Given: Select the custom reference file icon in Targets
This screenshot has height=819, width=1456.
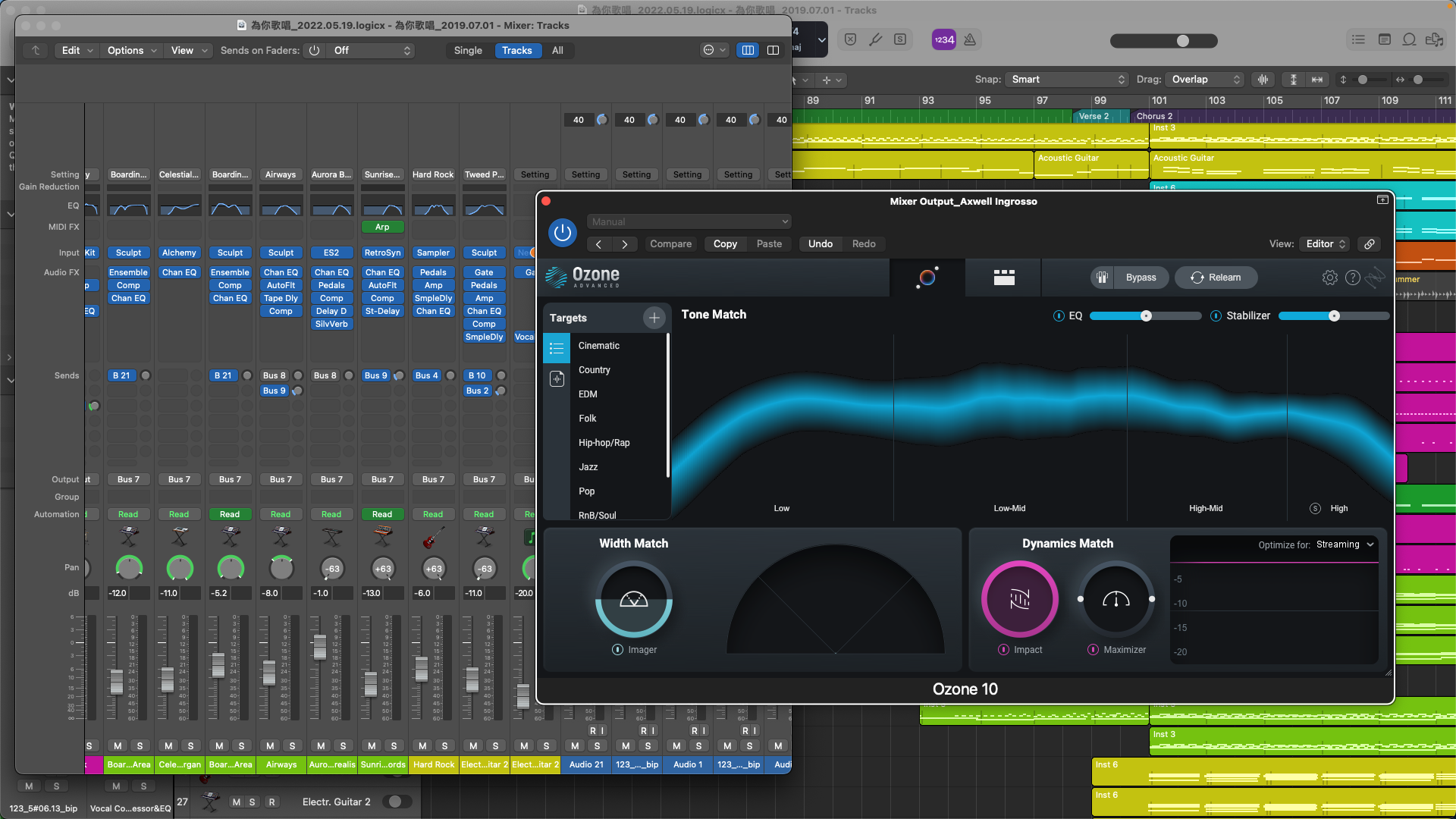Looking at the screenshot, I should pos(557,378).
